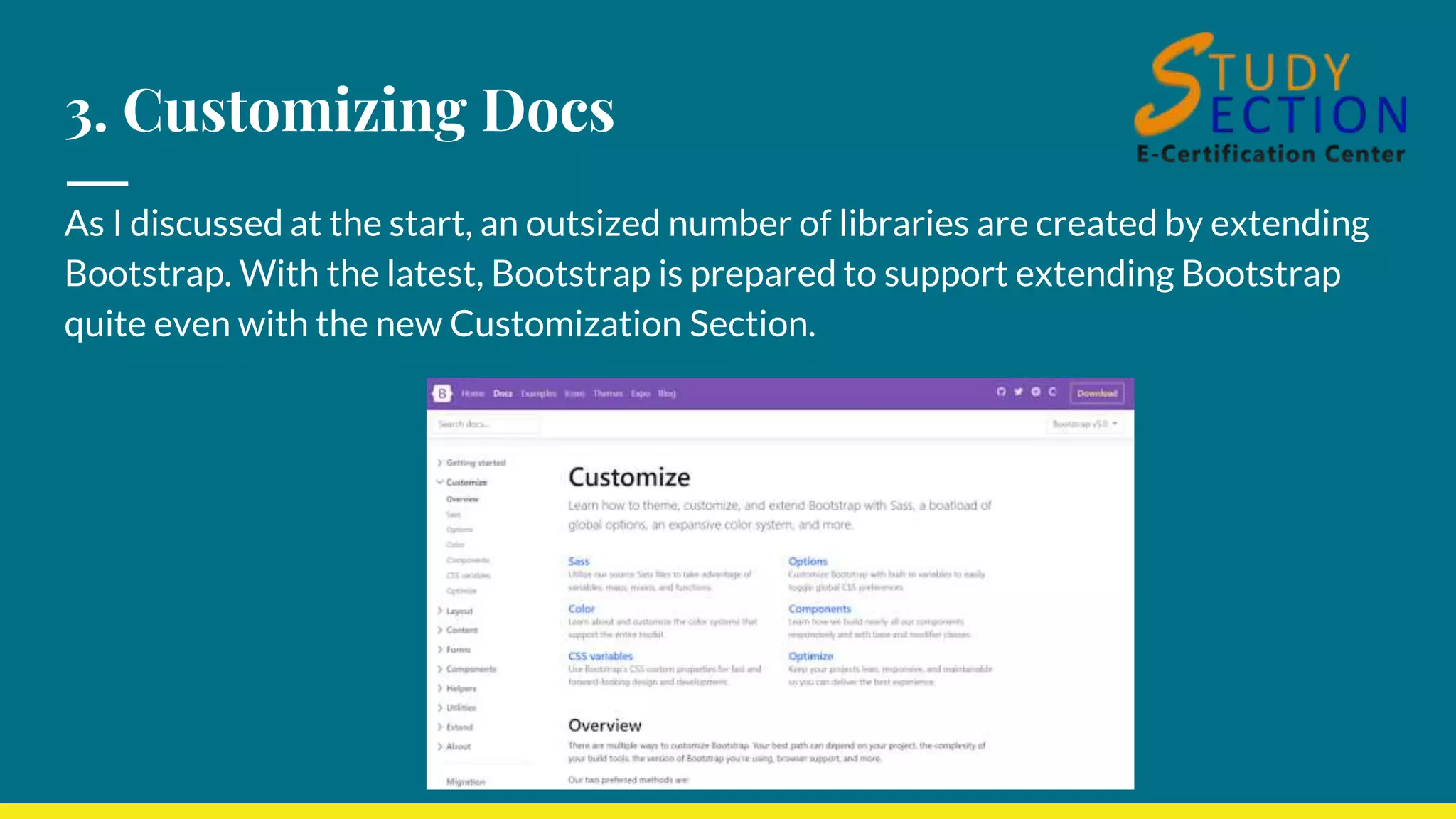The width and height of the screenshot is (1456, 819).
Task: Click the Customize page heading
Action: click(629, 477)
